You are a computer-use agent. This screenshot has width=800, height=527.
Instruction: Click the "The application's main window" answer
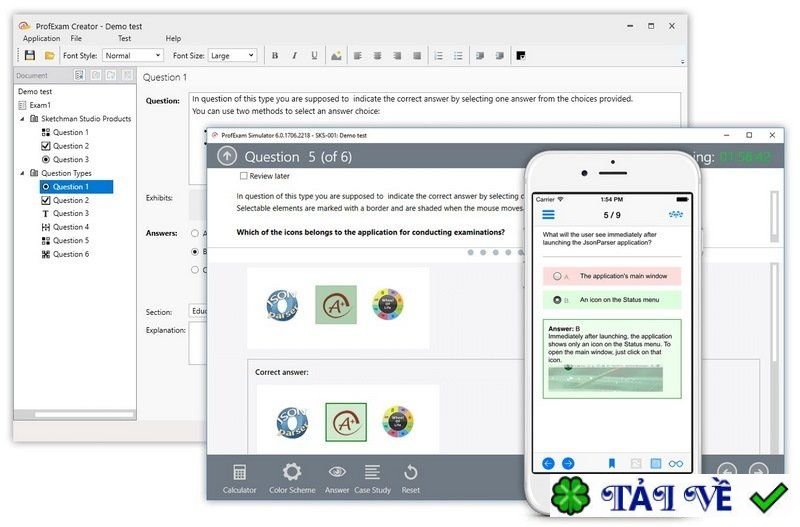(612, 276)
